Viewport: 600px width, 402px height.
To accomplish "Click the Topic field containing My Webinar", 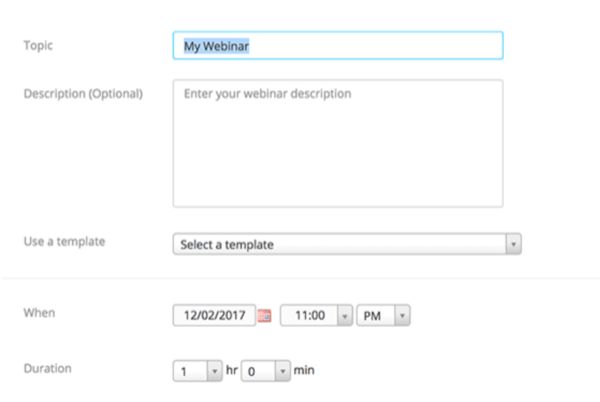I will coord(337,46).
